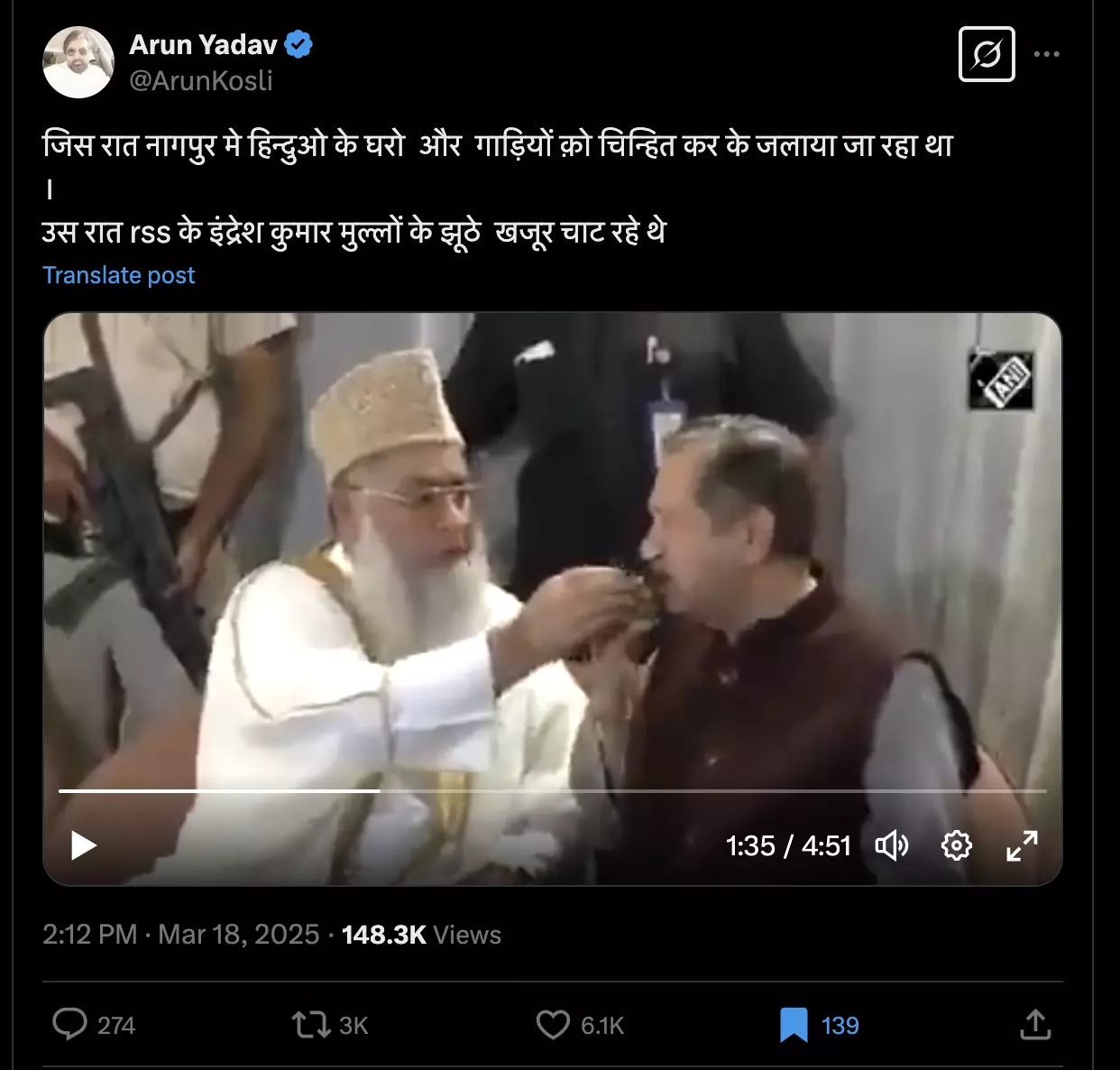The image size is (1120, 1070).
Task: Click the 148.3K Views count
Action: (x=421, y=934)
